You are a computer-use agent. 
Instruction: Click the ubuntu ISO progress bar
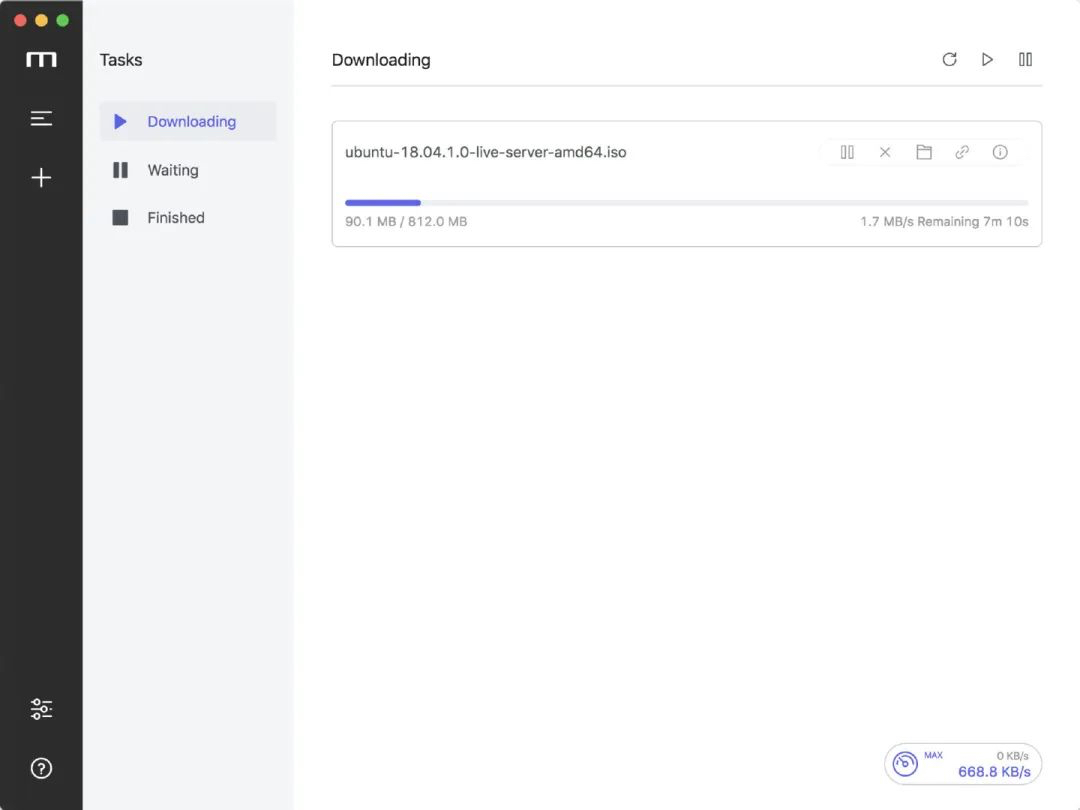(686, 203)
